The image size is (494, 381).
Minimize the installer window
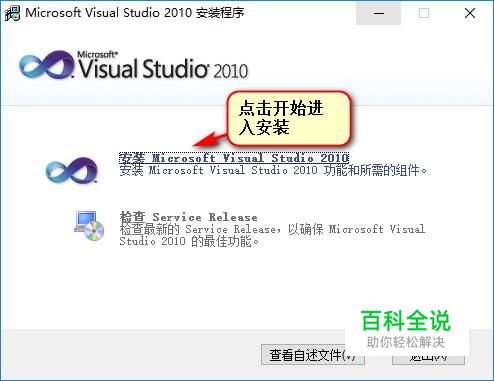(x=379, y=13)
